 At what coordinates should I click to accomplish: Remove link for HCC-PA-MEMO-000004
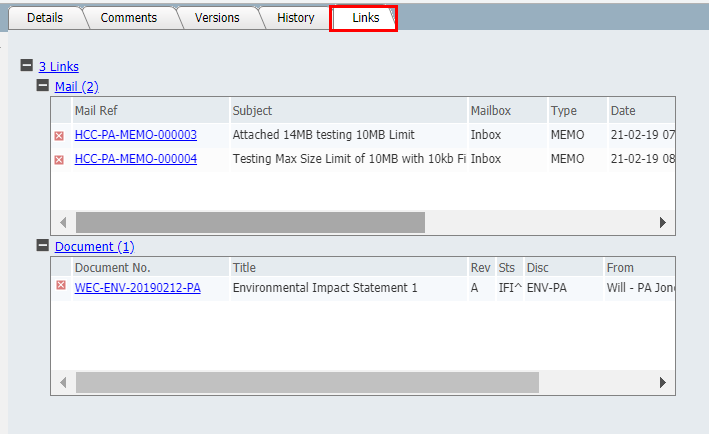[59, 160]
